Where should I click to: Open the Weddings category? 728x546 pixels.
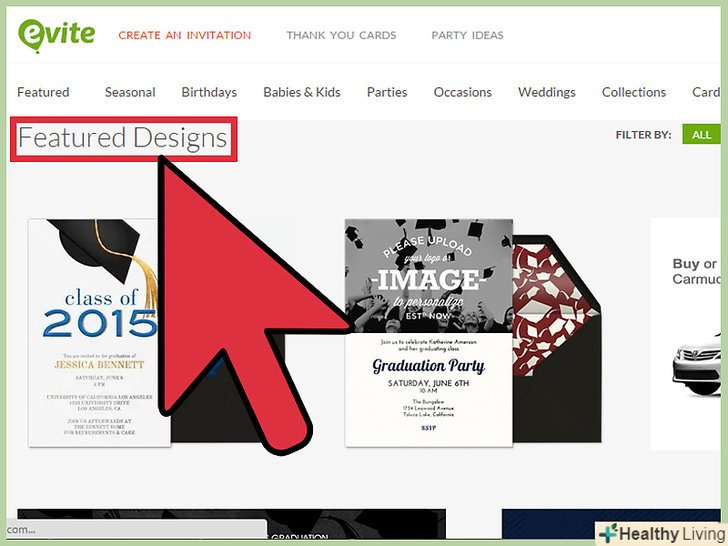[x=546, y=92]
